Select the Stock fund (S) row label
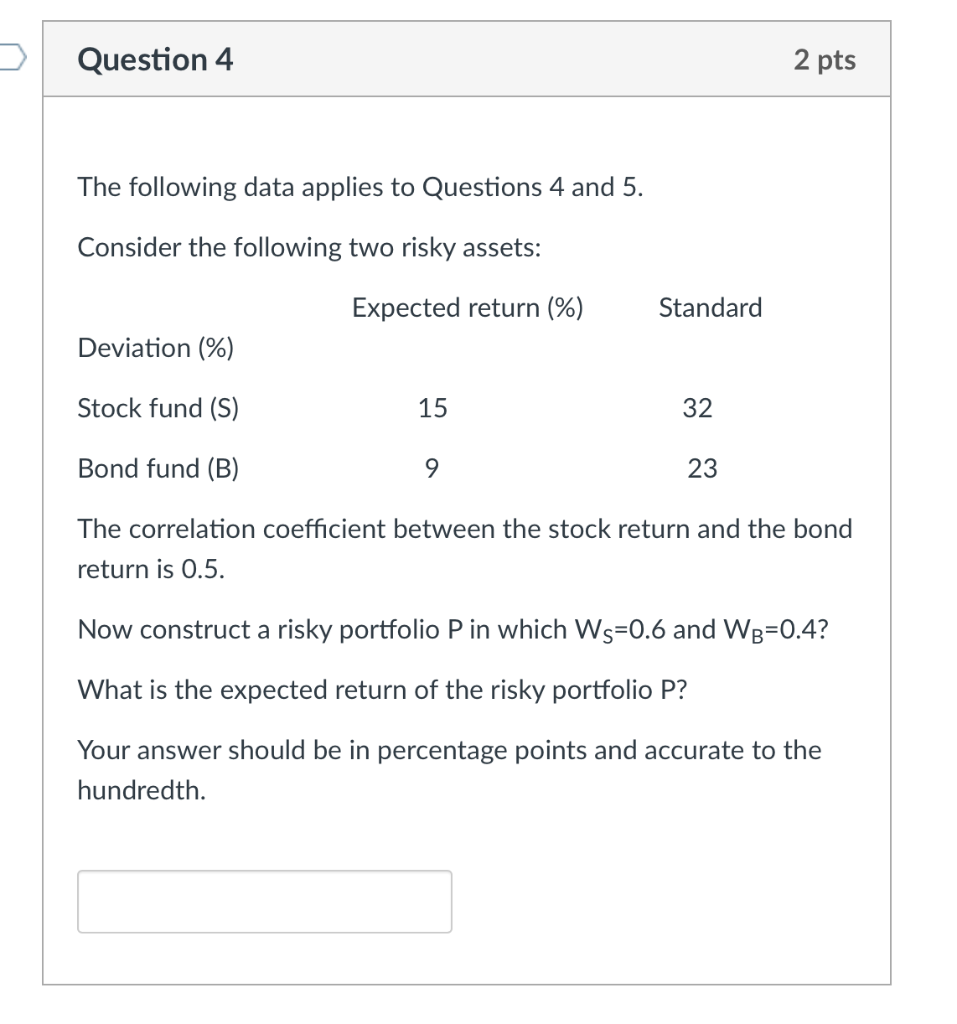This screenshot has width=957, height=1024. pos(158,408)
